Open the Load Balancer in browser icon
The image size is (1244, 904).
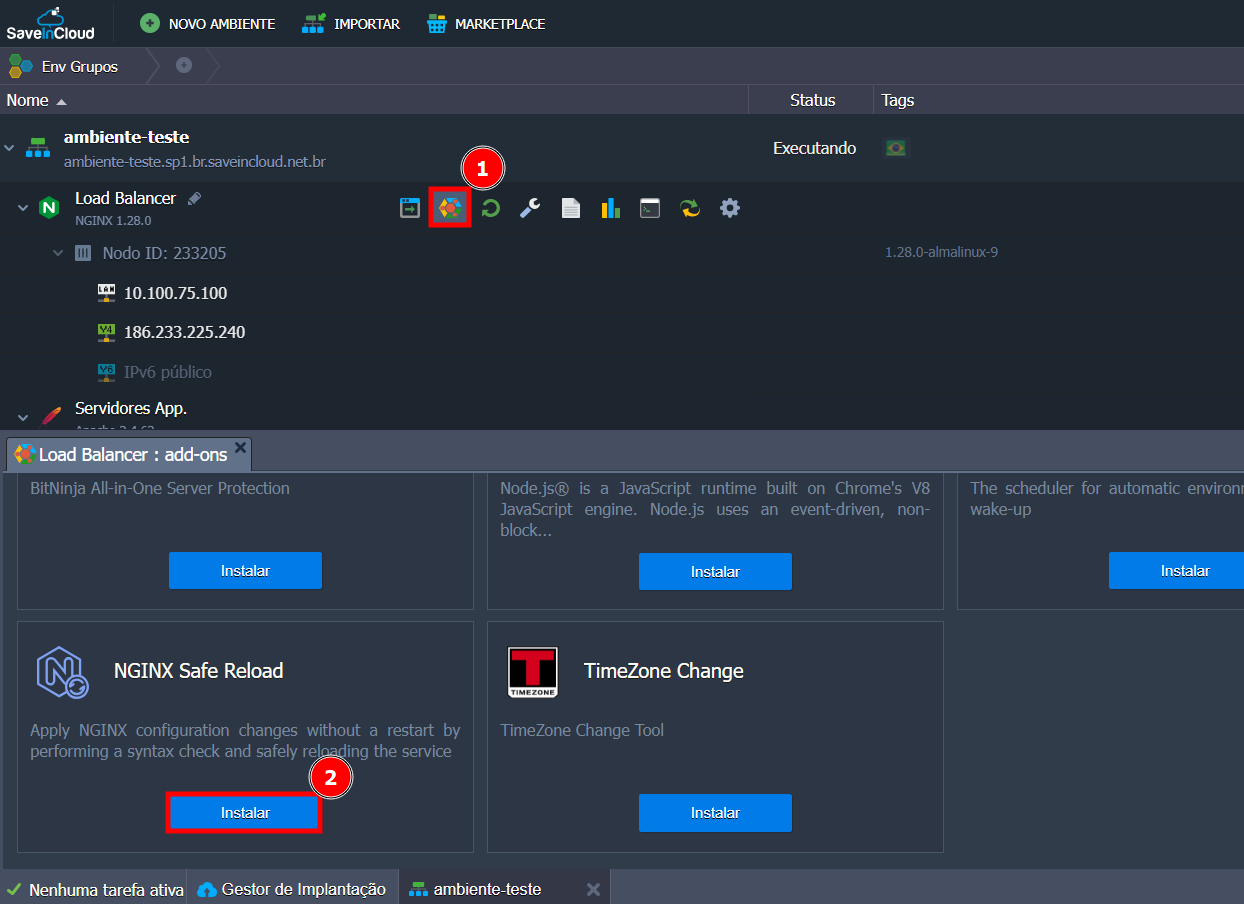(x=410, y=208)
